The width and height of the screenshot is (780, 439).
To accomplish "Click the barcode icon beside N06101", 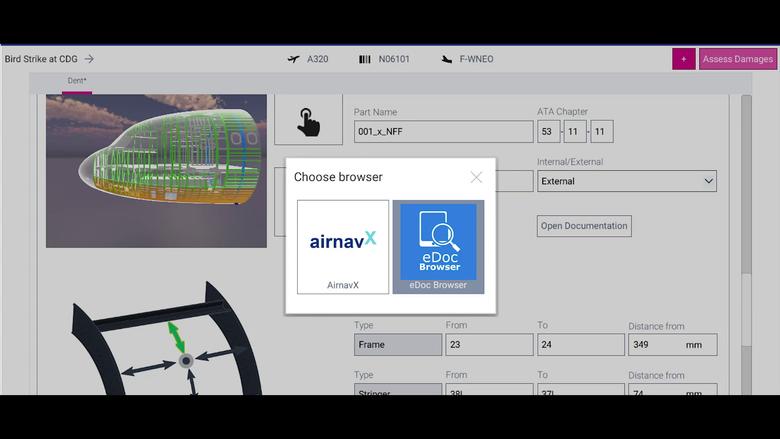I will [365, 59].
